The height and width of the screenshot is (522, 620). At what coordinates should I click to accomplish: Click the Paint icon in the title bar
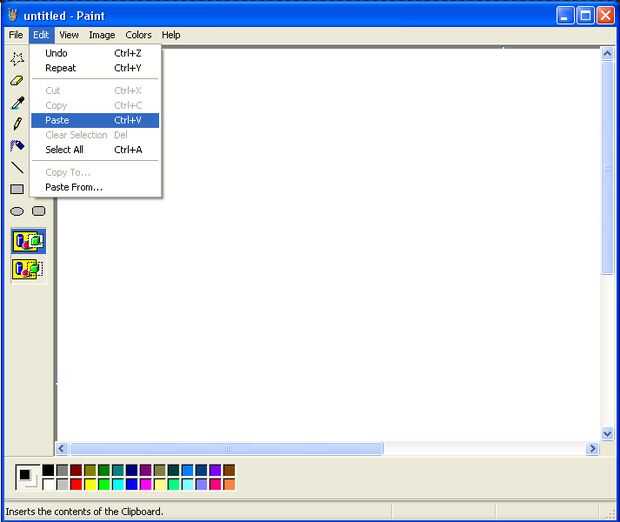13,16
